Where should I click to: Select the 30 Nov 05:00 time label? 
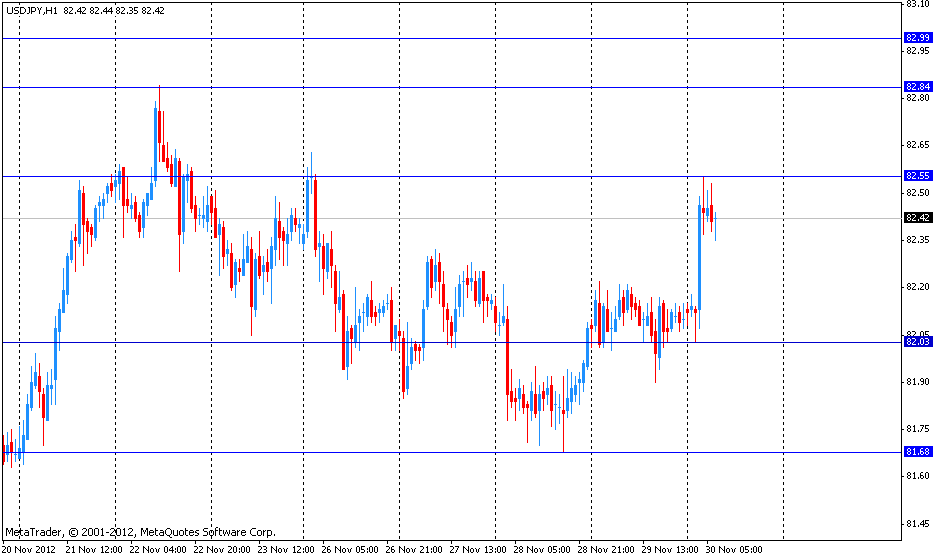[x=736, y=549]
